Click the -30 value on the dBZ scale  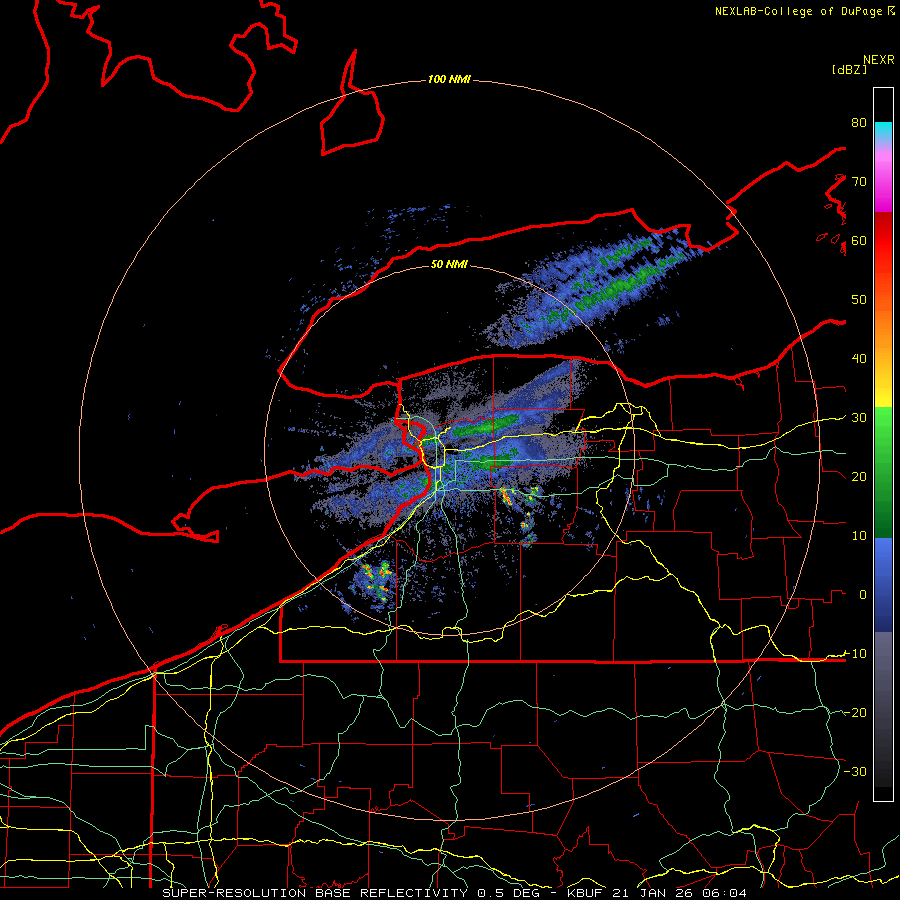click(x=855, y=772)
